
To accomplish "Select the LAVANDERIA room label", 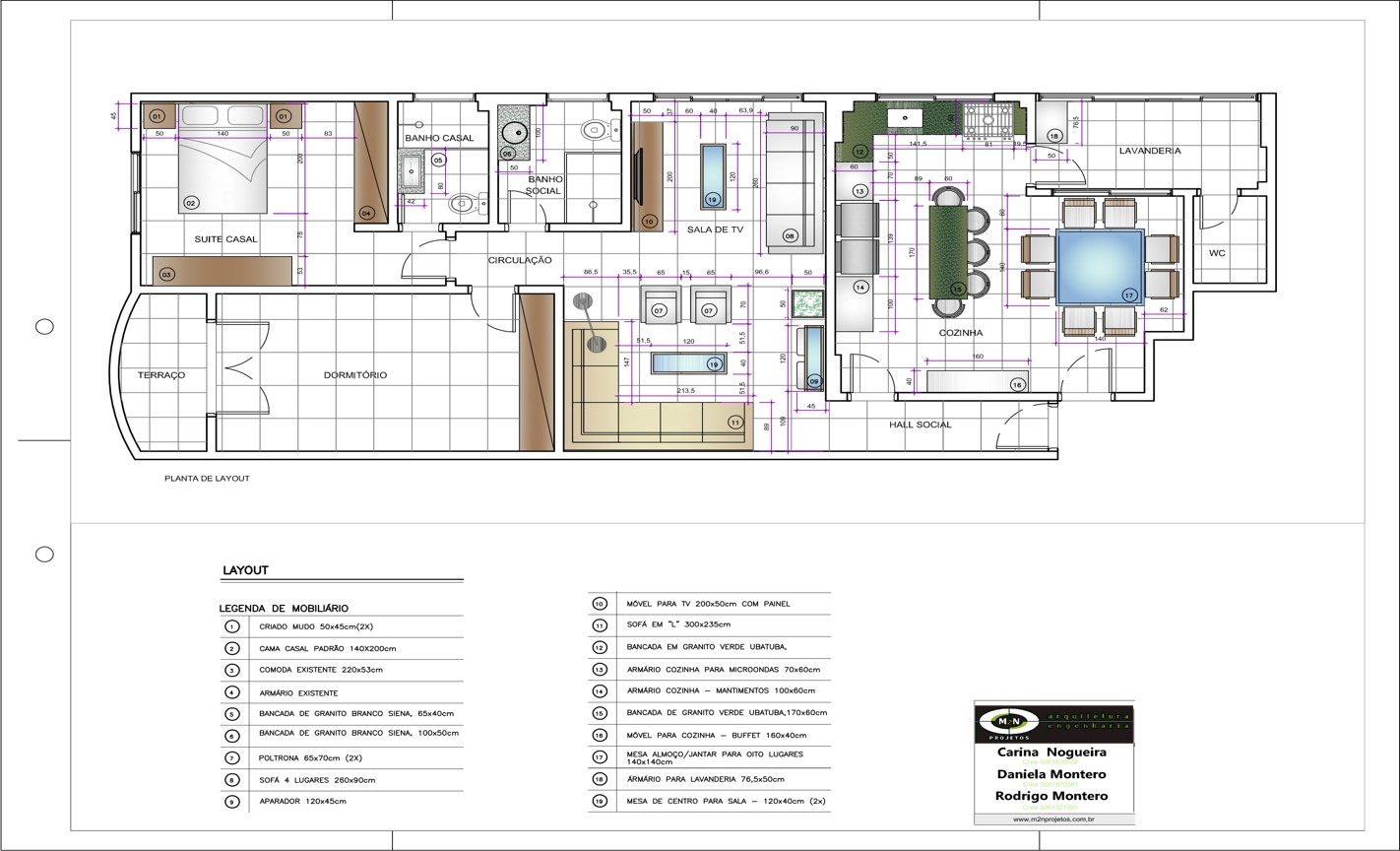I will click(x=1149, y=151).
